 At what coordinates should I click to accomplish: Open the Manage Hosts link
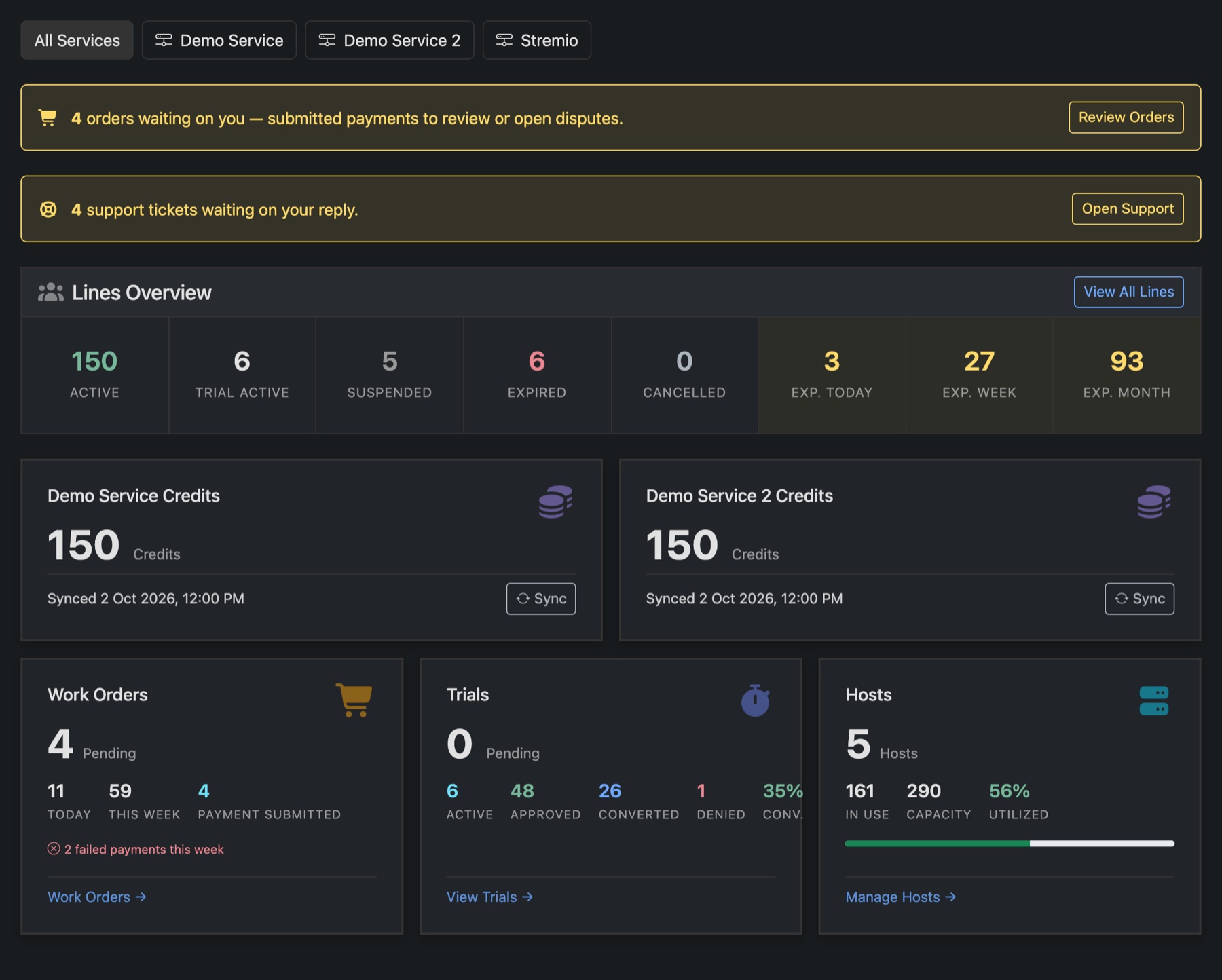[x=900, y=897]
